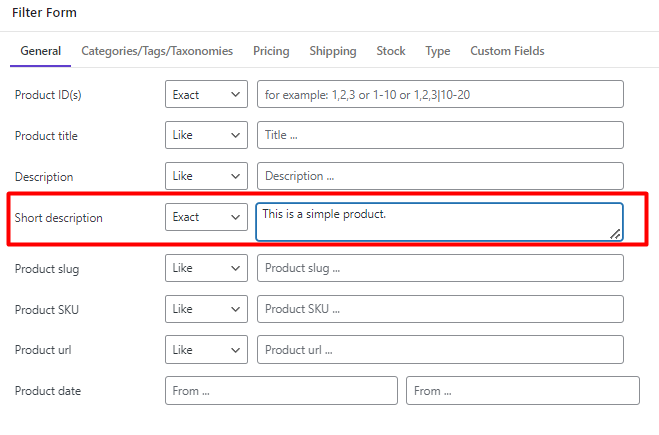The image size is (659, 435).
Task: Open the Custom Fields tab
Action: [x=507, y=51]
